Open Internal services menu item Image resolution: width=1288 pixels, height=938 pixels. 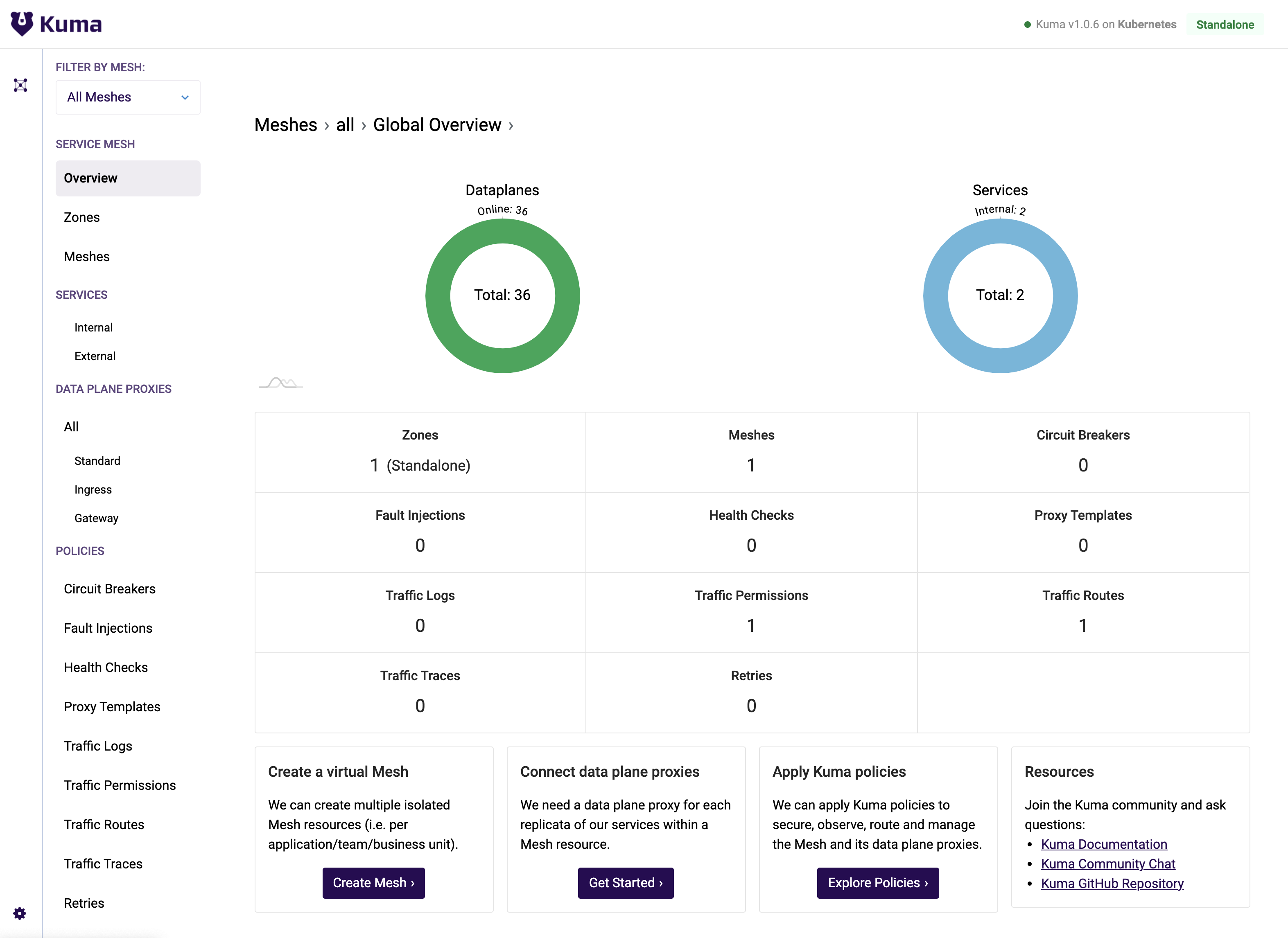pyautogui.click(x=94, y=328)
